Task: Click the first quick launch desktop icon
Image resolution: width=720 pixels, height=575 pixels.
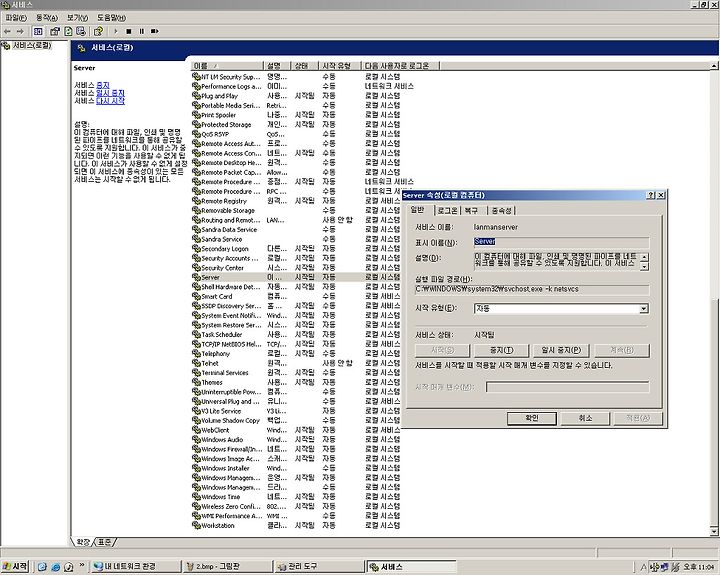Action: [x=42, y=567]
